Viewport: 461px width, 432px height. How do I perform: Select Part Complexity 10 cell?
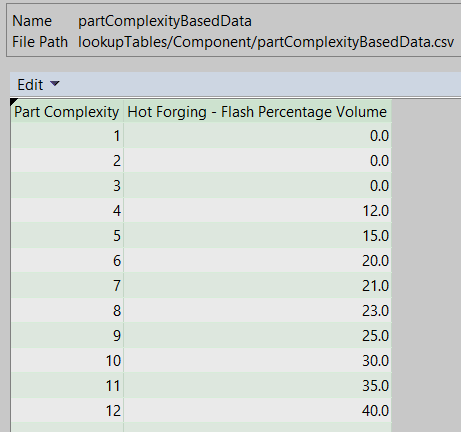[x=67, y=360]
